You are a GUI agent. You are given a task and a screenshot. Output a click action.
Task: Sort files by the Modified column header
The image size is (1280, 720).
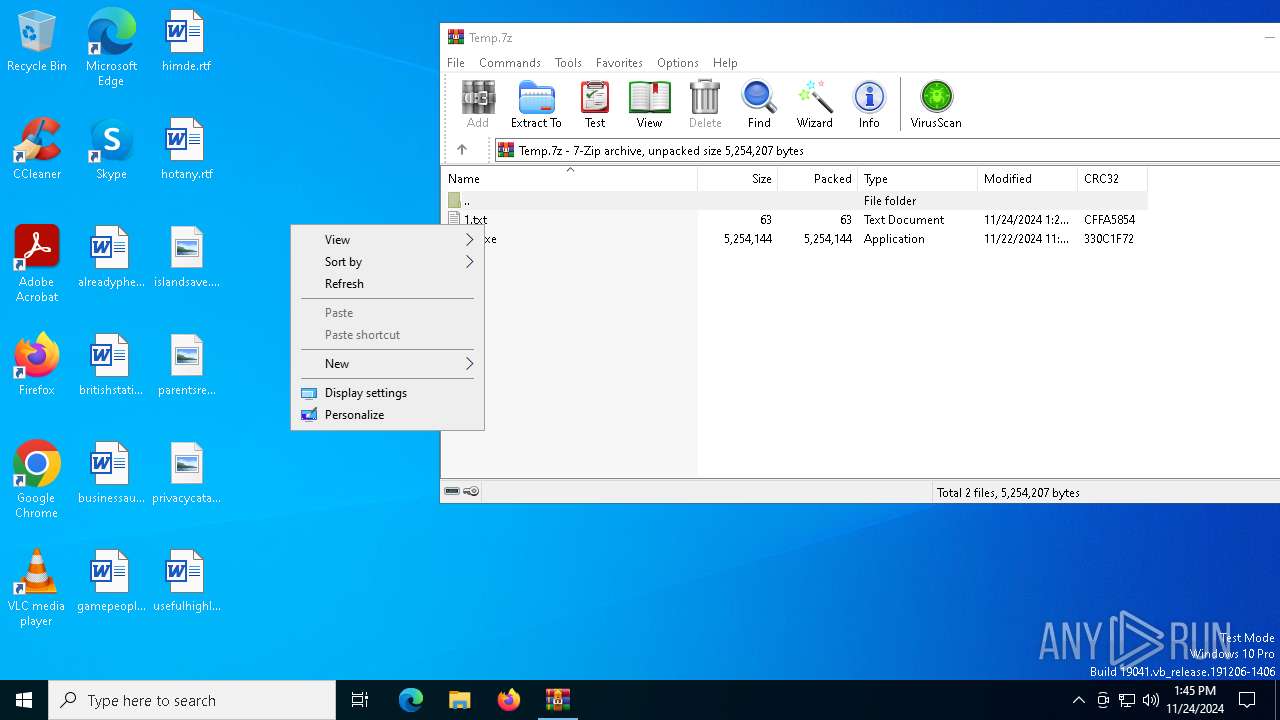(x=1027, y=179)
